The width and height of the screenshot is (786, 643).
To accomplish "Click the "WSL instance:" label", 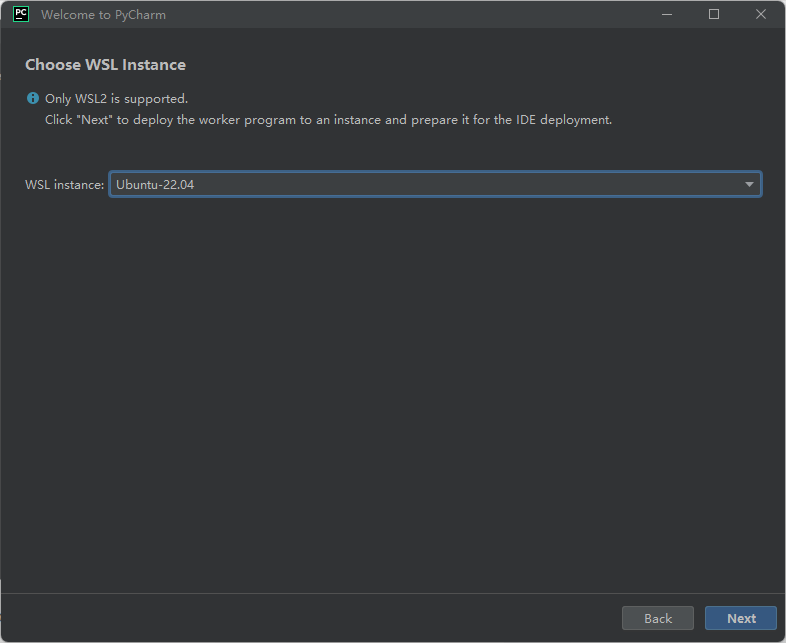I will pyautogui.click(x=65, y=185).
